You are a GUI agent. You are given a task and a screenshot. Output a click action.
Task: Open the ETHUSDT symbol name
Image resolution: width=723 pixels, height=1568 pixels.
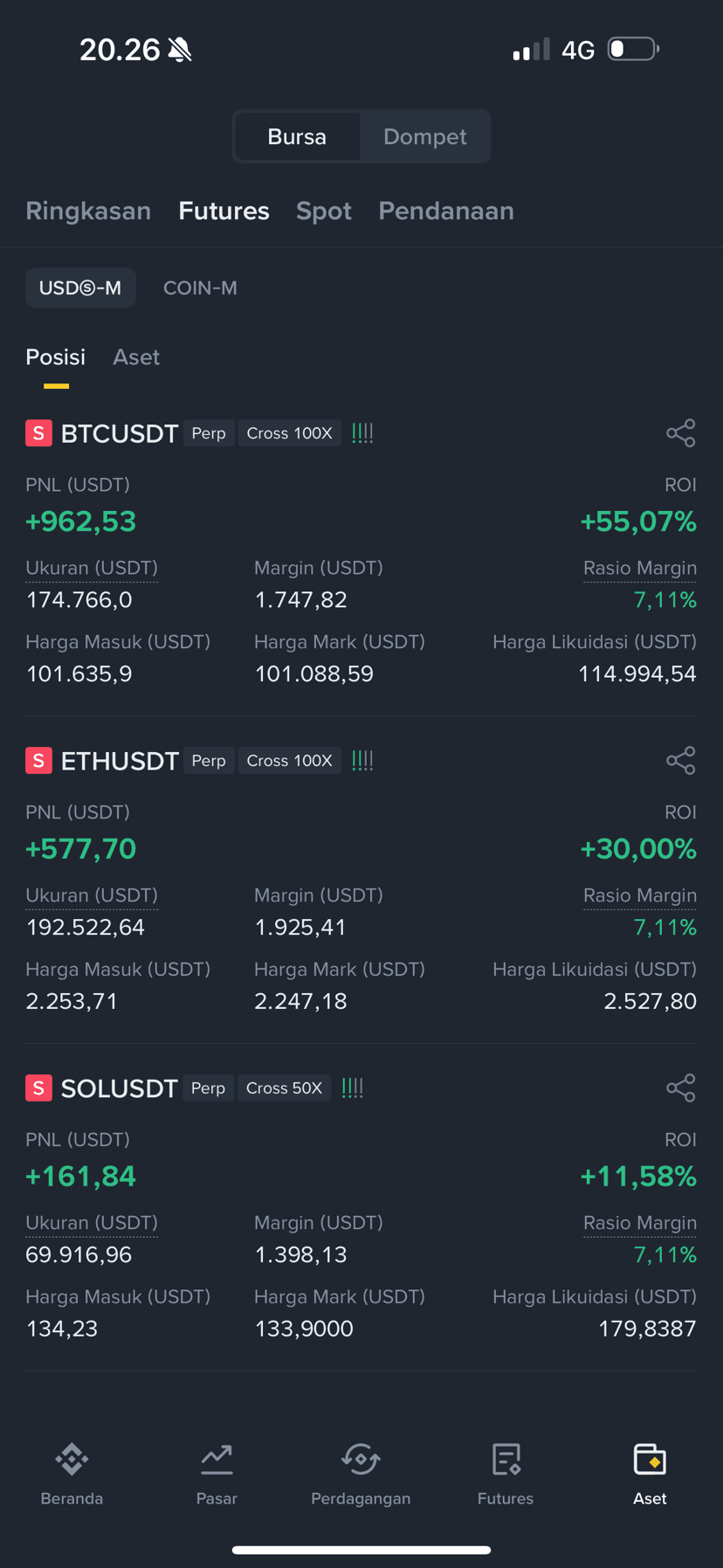120,761
